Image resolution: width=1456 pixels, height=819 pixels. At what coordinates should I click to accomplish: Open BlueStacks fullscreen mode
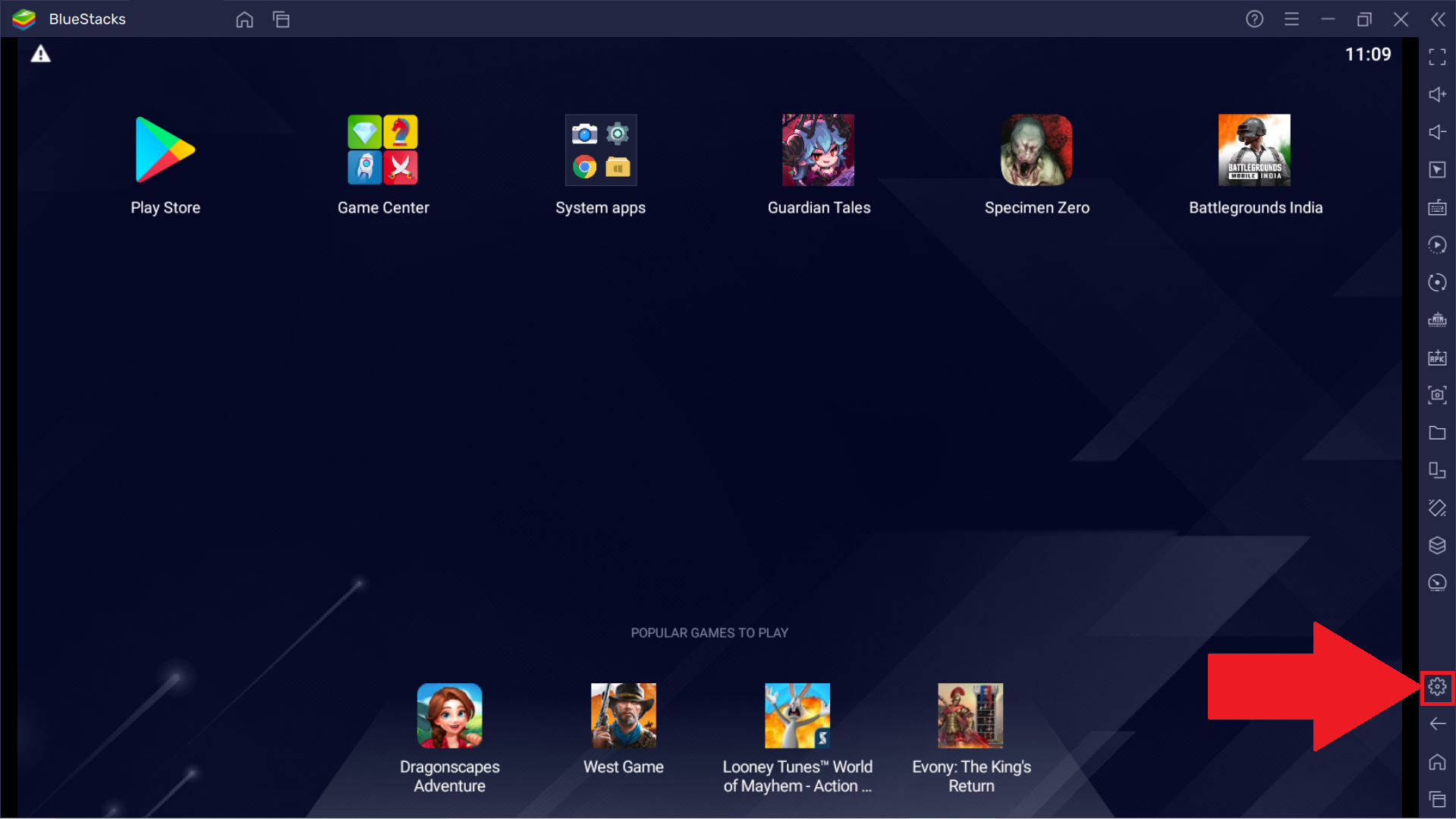pos(1437,57)
